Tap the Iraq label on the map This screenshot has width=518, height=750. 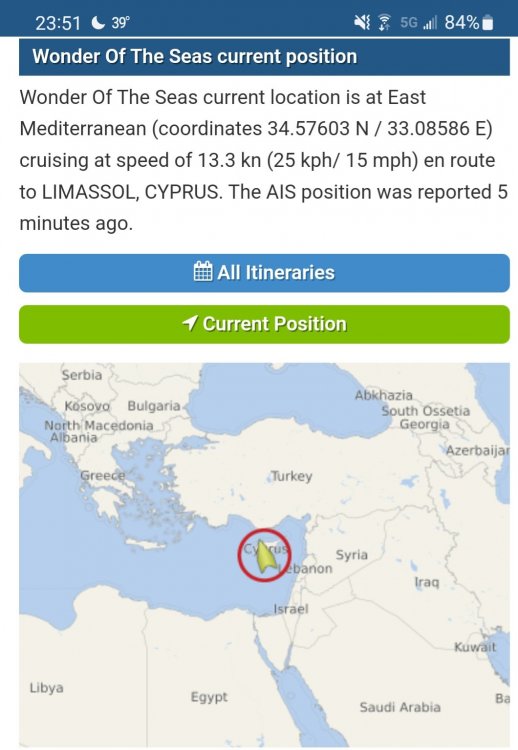[427, 582]
